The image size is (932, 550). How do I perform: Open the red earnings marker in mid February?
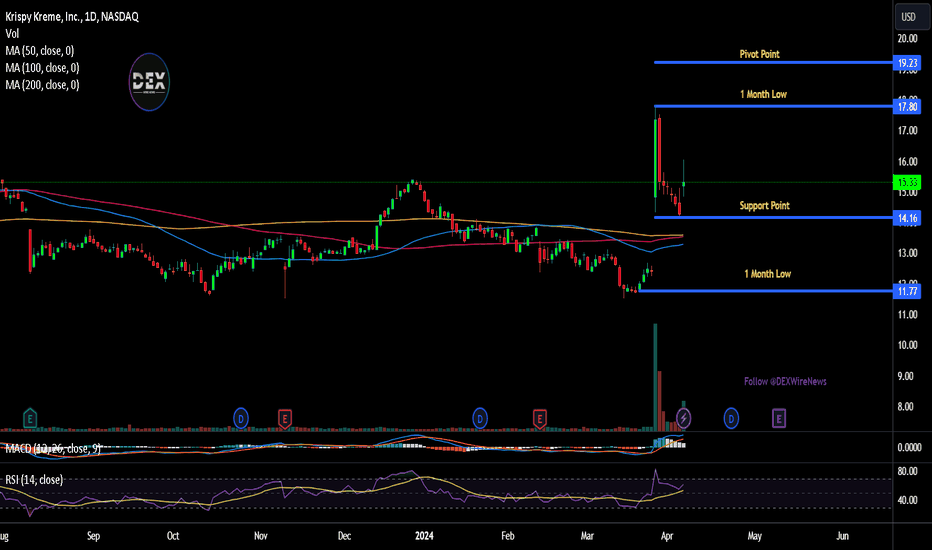(539, 419)
